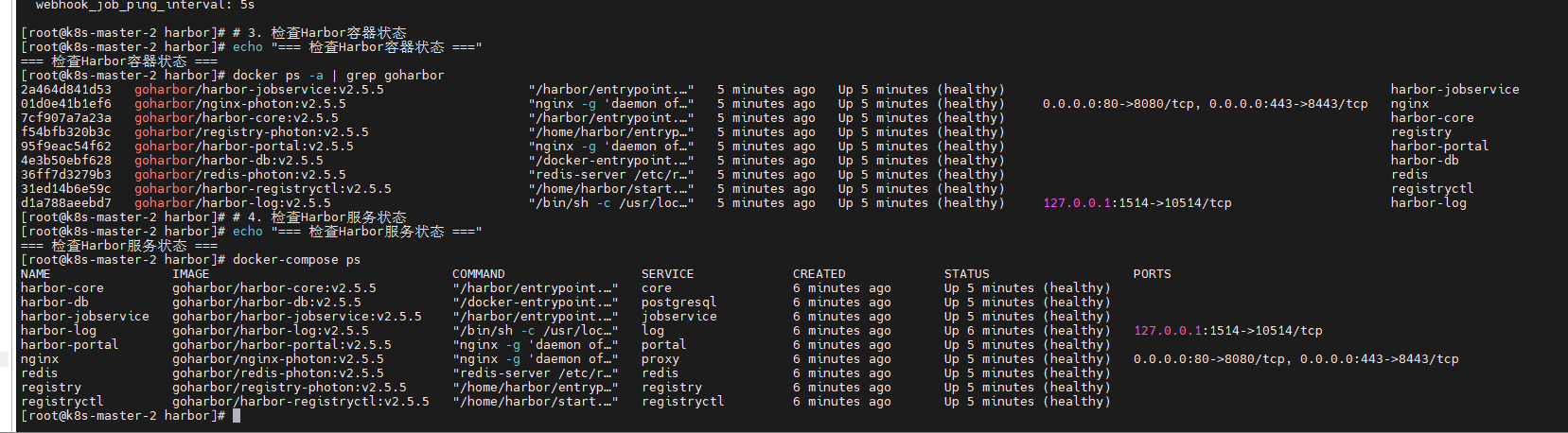Click container ID 2a464d841d53
Viewport: 1568px width, 433px height.
click(65, 90)
